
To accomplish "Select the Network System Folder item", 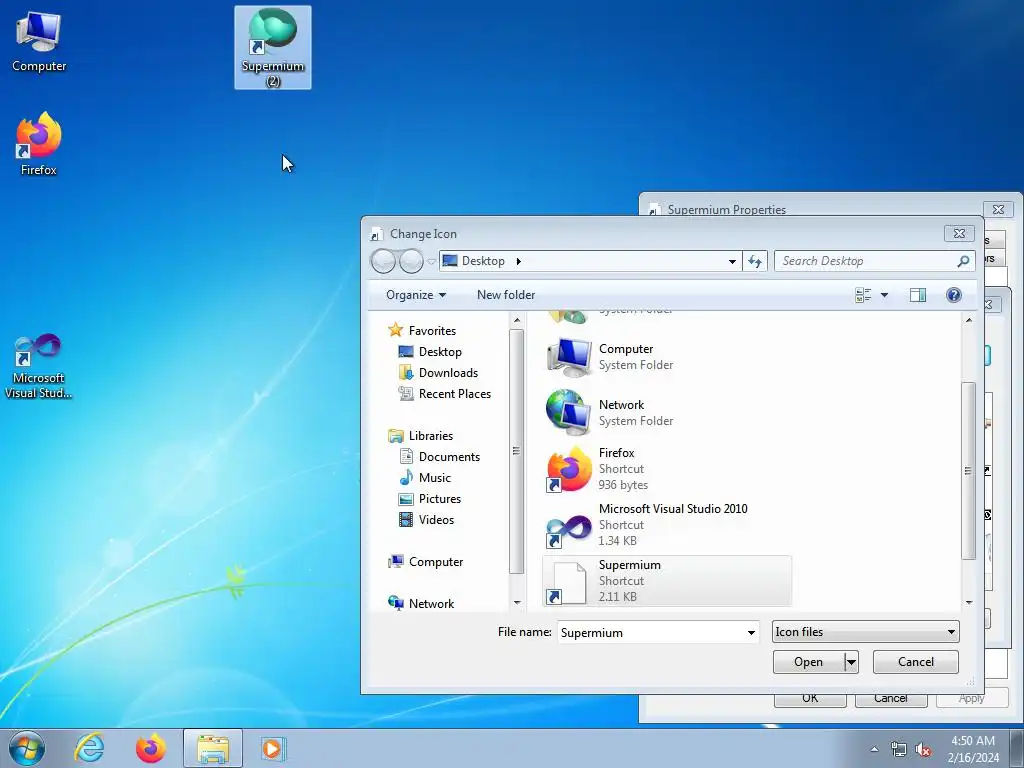I will tap(666, 413).
